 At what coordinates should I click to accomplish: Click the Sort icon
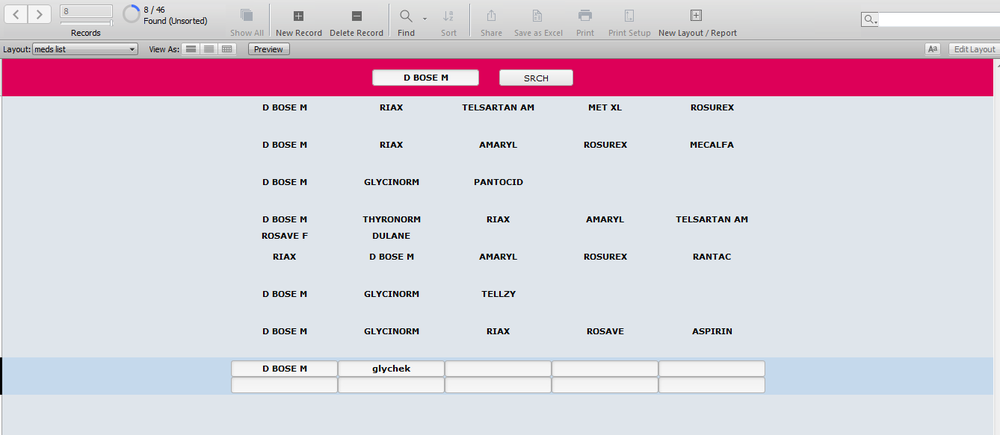coord(448,16)
